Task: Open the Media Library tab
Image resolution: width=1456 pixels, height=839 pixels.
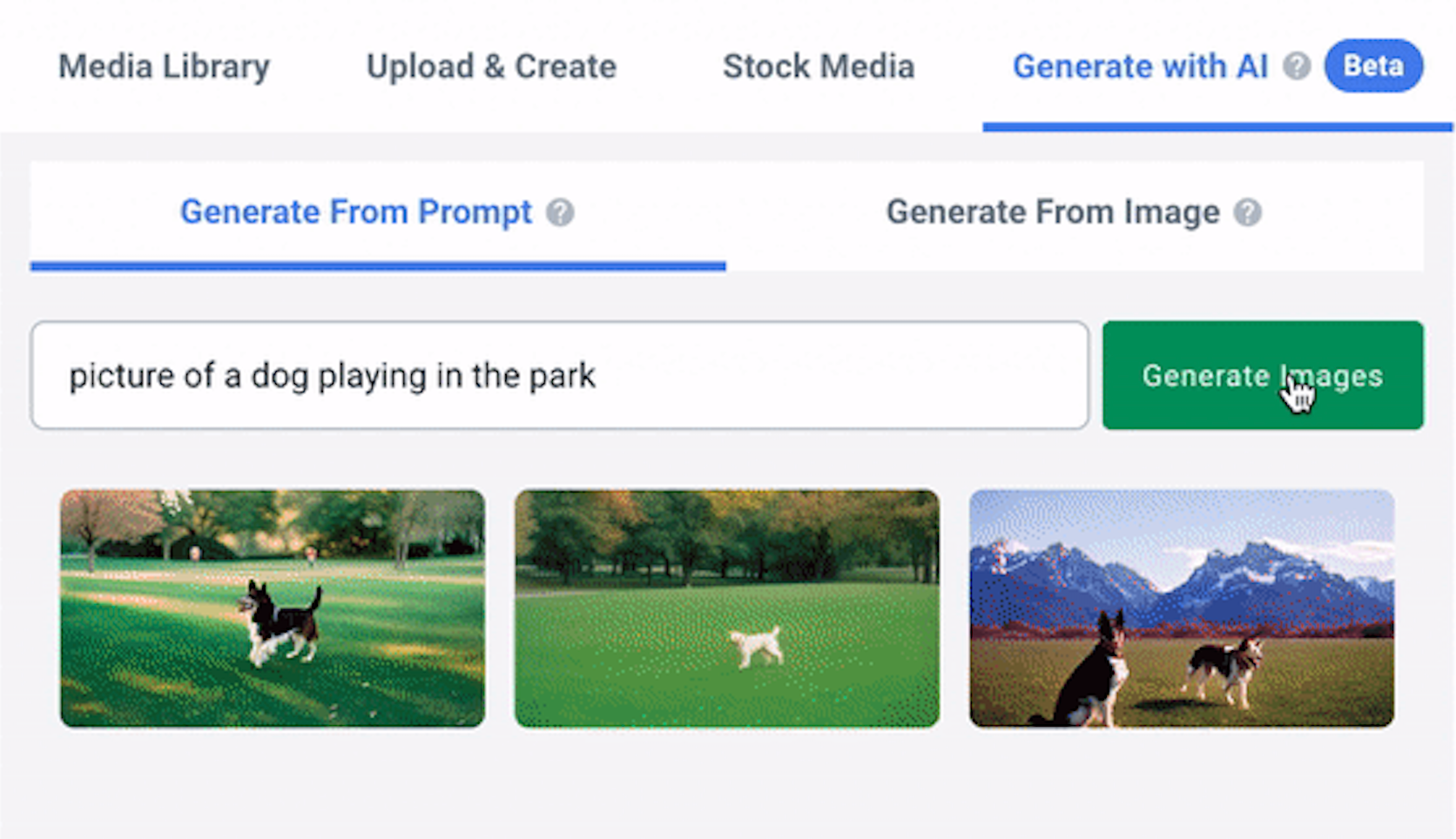Action: (164, 67)
